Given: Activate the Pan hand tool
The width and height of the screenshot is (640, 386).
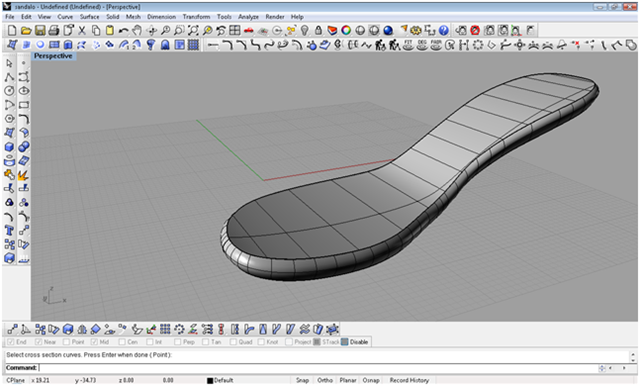Looking at the screenshot, I should pos(137,30).
